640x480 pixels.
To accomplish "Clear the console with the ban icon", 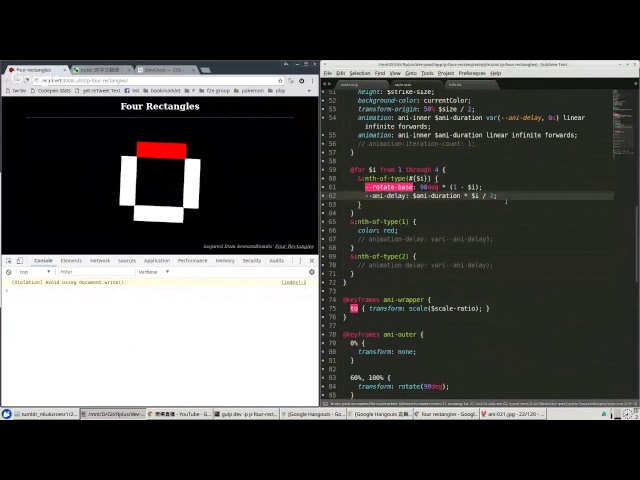I will (x=9, y=272).
